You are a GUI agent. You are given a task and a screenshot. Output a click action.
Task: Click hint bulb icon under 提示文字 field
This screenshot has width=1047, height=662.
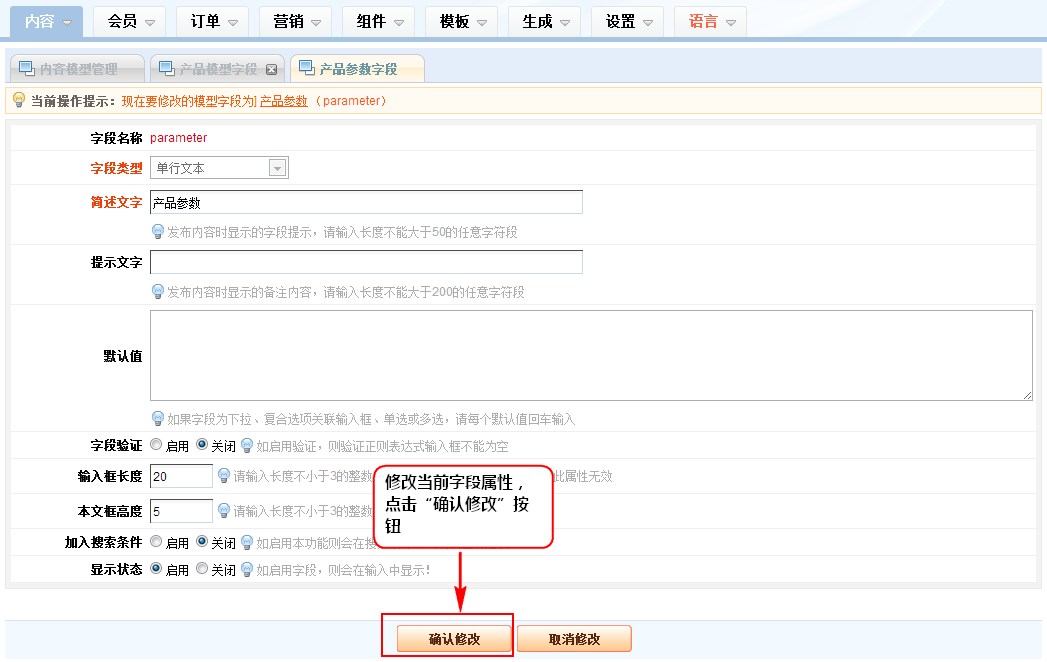coord(157,292)
